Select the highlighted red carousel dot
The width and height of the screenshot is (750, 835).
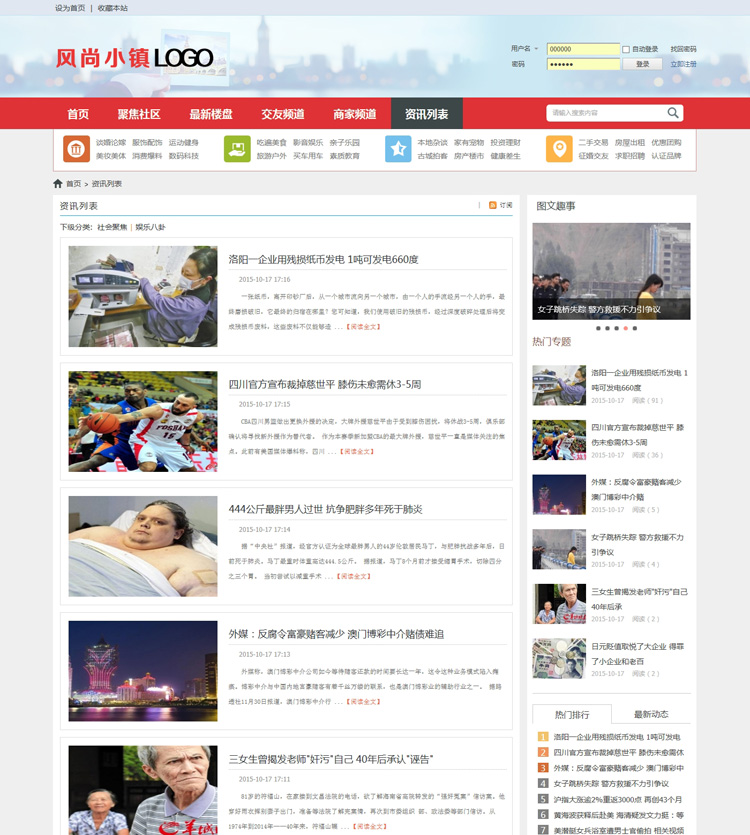click(x=625, y=328)
